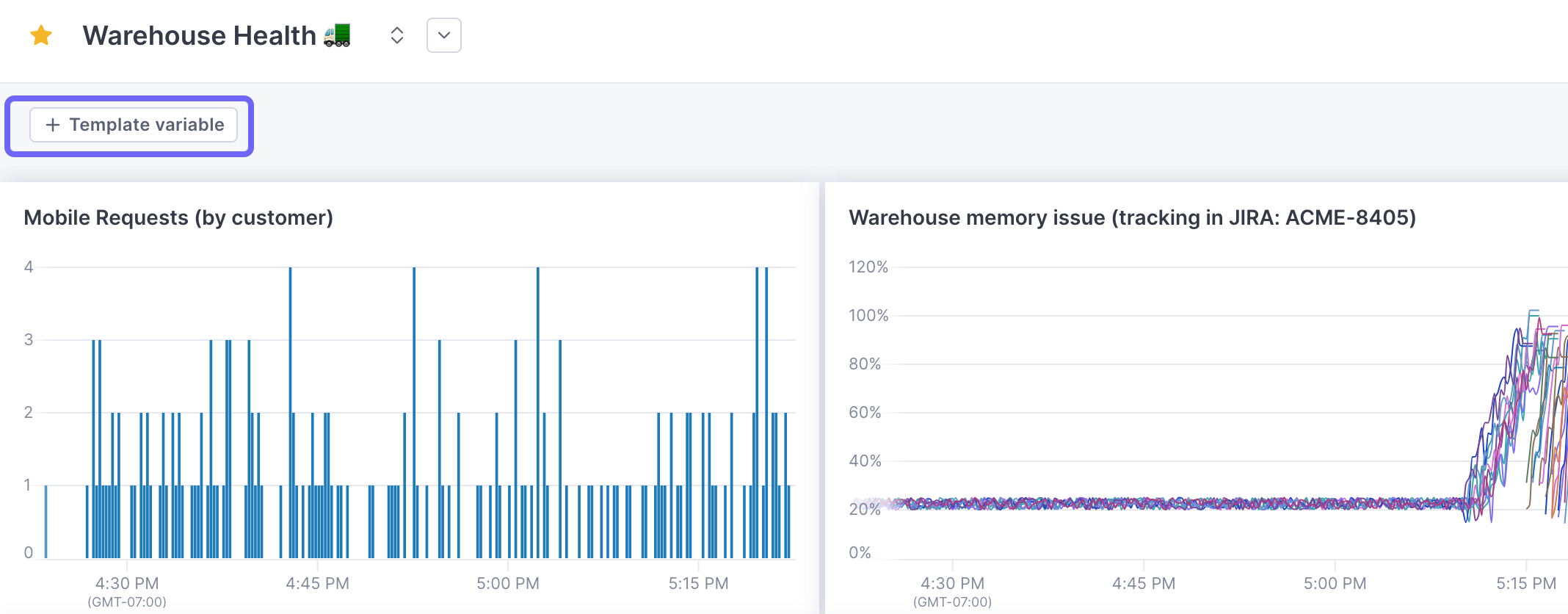Open the dashboard switcher up-down arrows
The height and width of the screenshot is (614, 1568).
pos(396,35)
